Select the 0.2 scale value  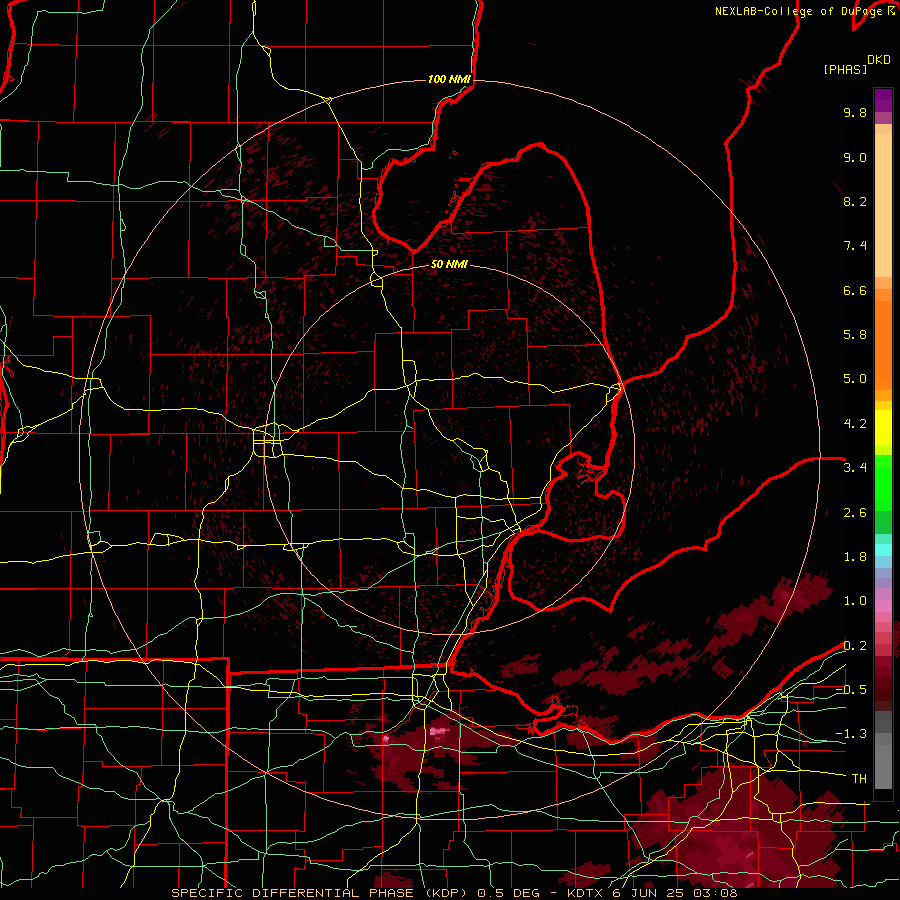click(x=855, y=646)
